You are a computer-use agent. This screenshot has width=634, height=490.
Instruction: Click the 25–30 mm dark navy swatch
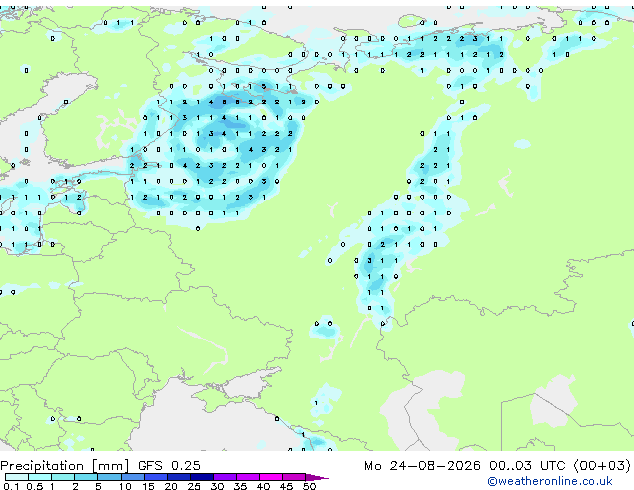[202, 477]
